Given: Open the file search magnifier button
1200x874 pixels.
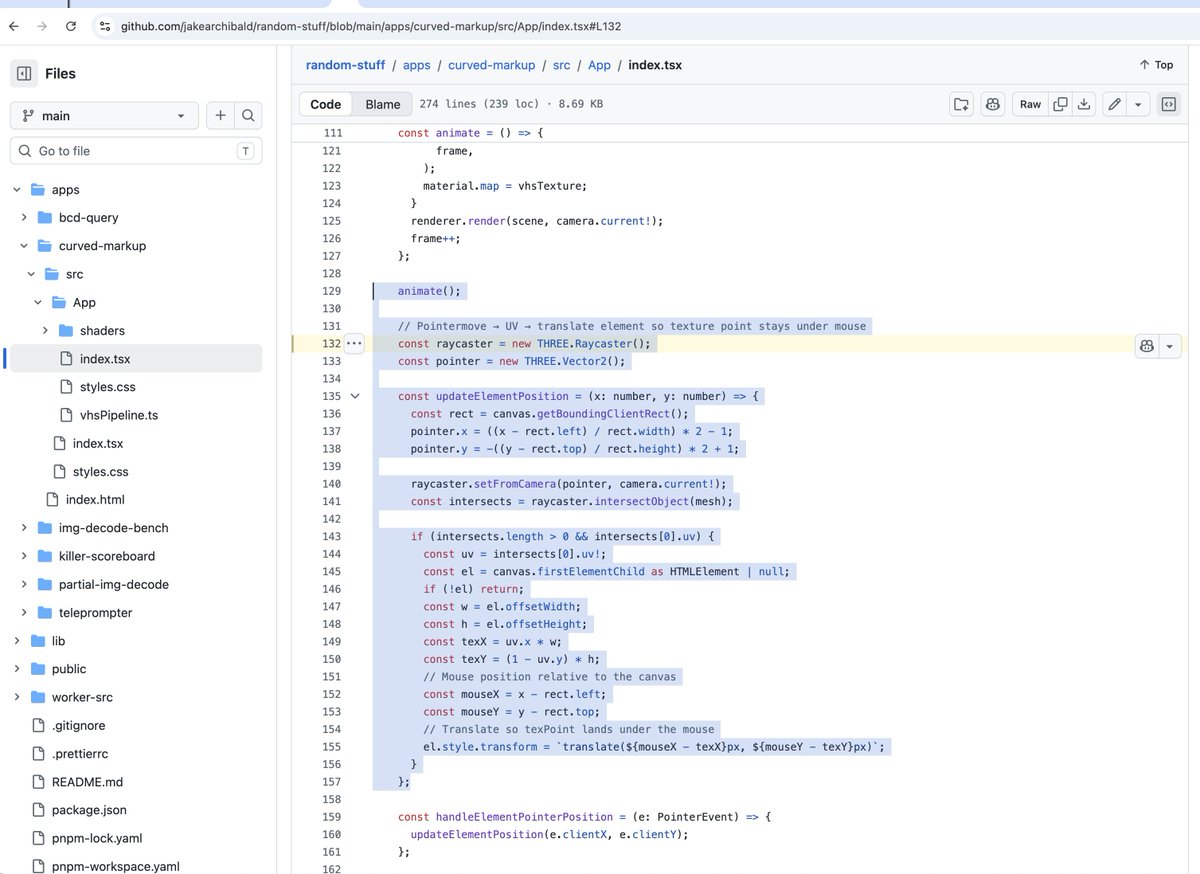Looking at the screenshot, I should (x=248, y=116).
